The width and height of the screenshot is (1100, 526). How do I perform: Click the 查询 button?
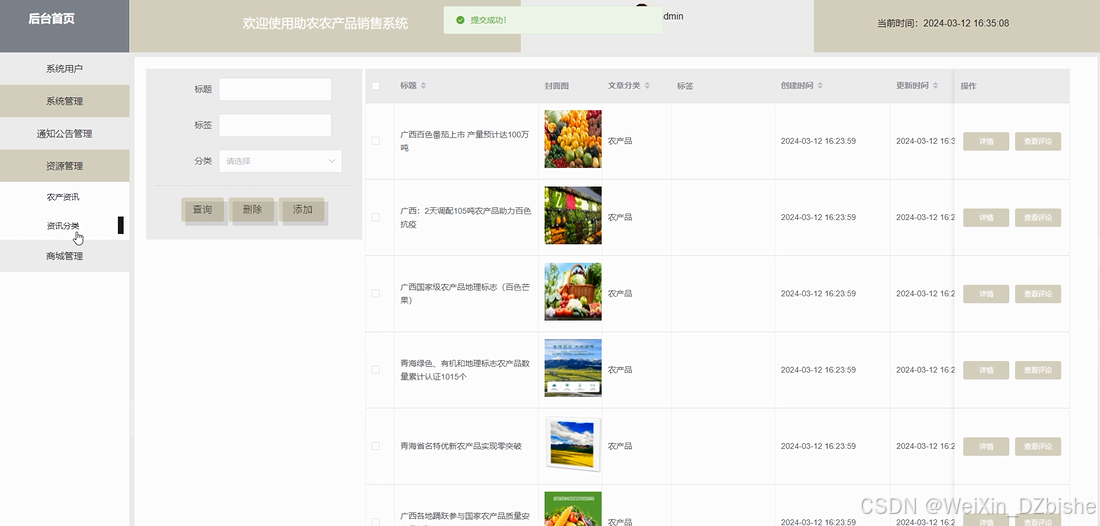203,210
